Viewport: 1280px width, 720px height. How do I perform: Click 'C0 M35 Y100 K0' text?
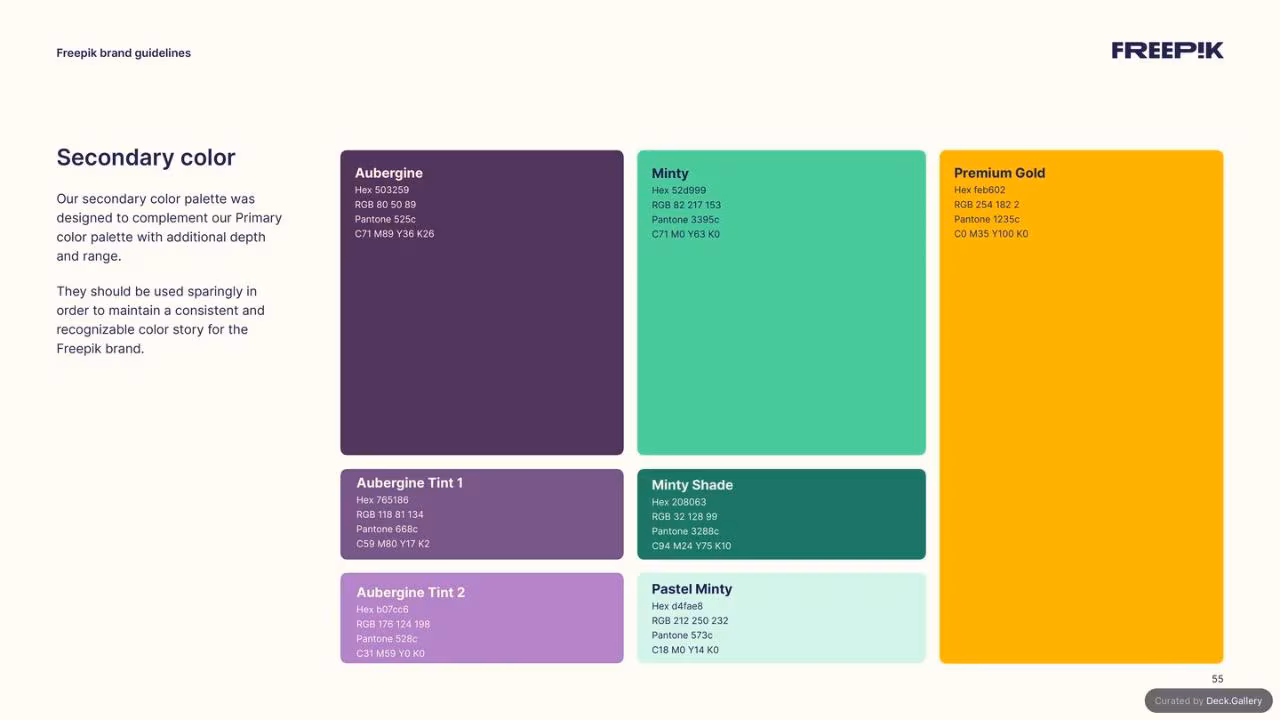(x=991, y=234)
